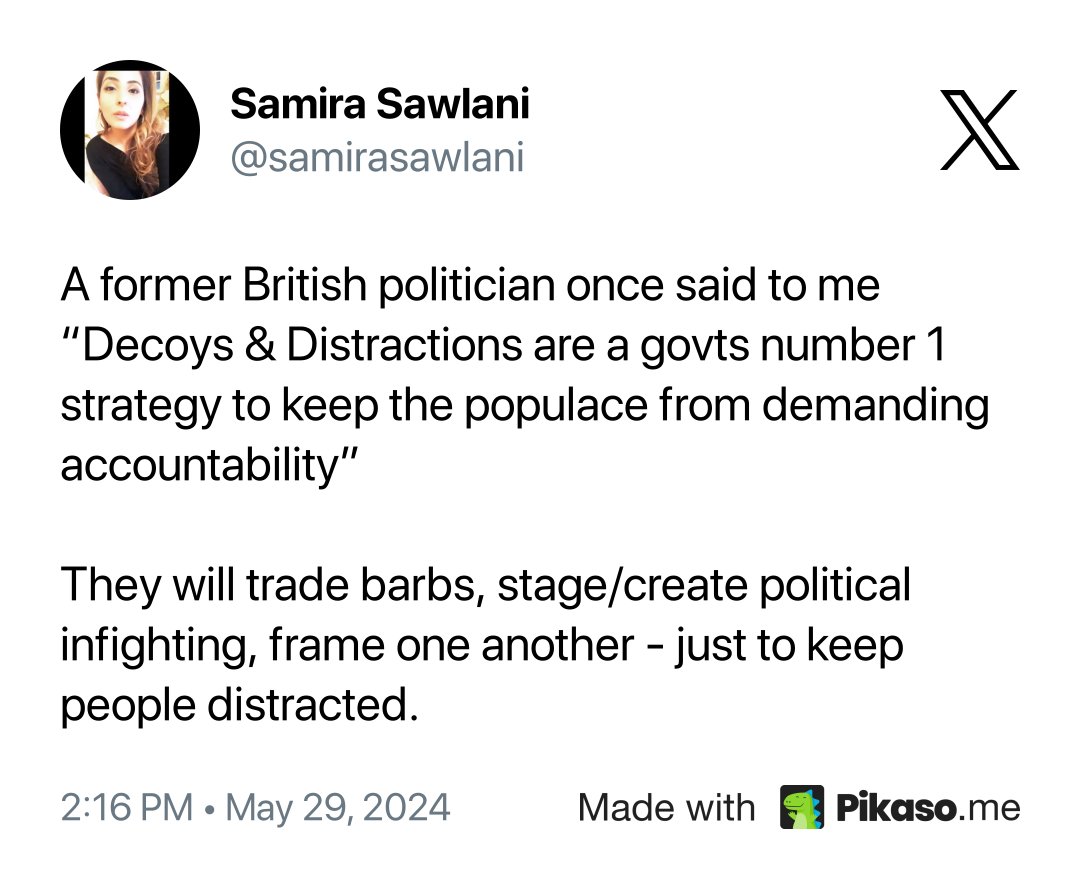Open Samira Sawlani's profile picture

(130, 130)
